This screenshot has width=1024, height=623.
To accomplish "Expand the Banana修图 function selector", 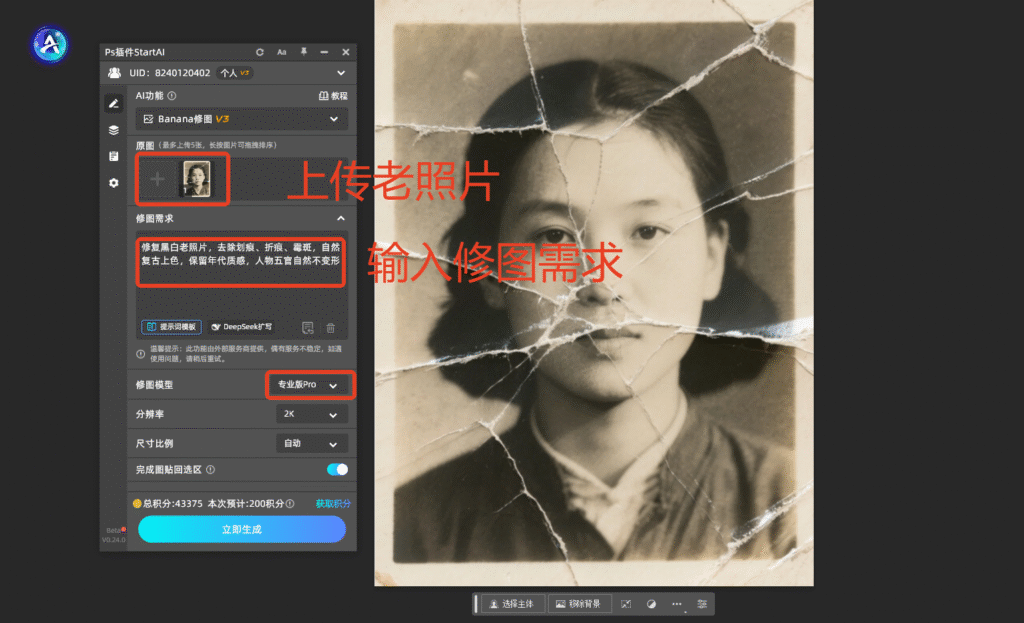I will tap(241, 119).
